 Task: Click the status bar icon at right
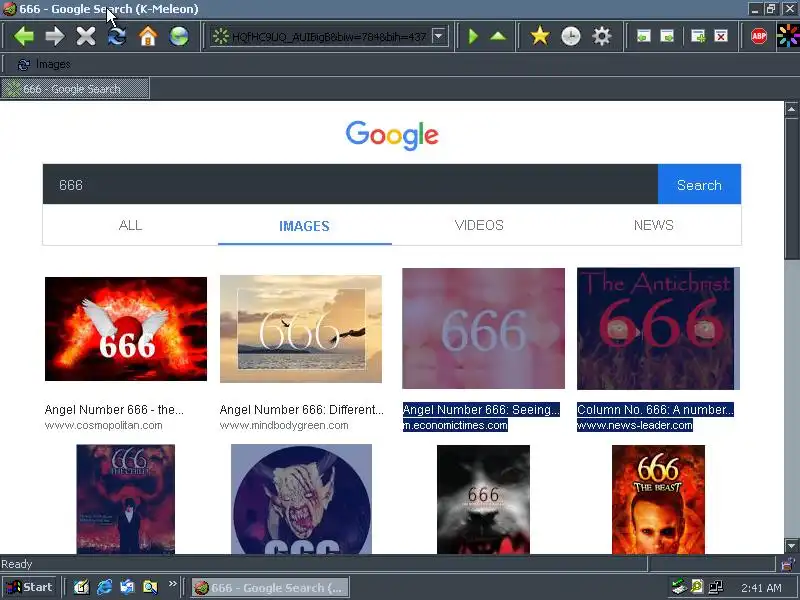pos(787,564)
